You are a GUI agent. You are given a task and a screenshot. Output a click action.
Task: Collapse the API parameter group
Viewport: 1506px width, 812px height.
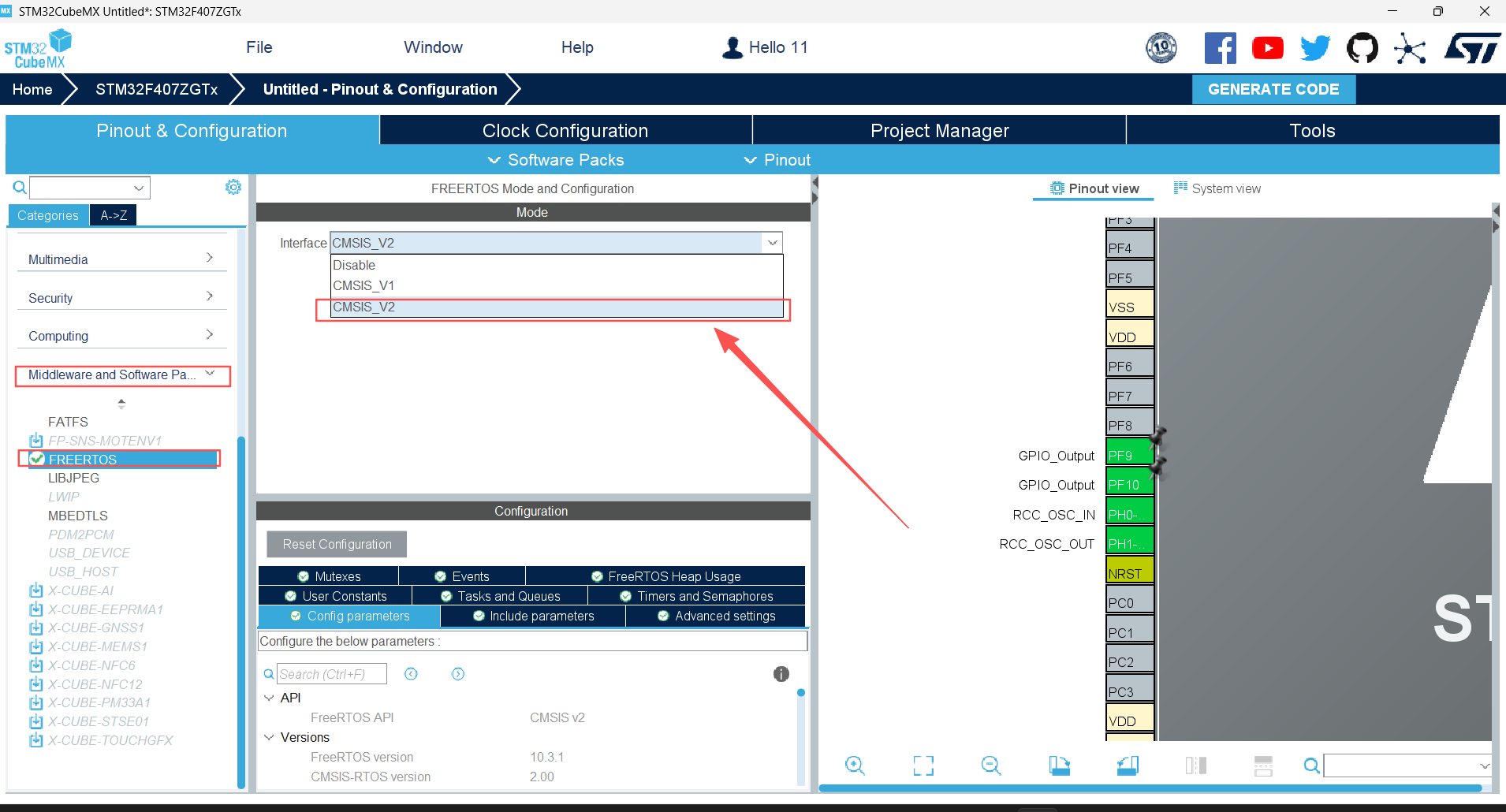pyautogui.click(x=269, y=698)
